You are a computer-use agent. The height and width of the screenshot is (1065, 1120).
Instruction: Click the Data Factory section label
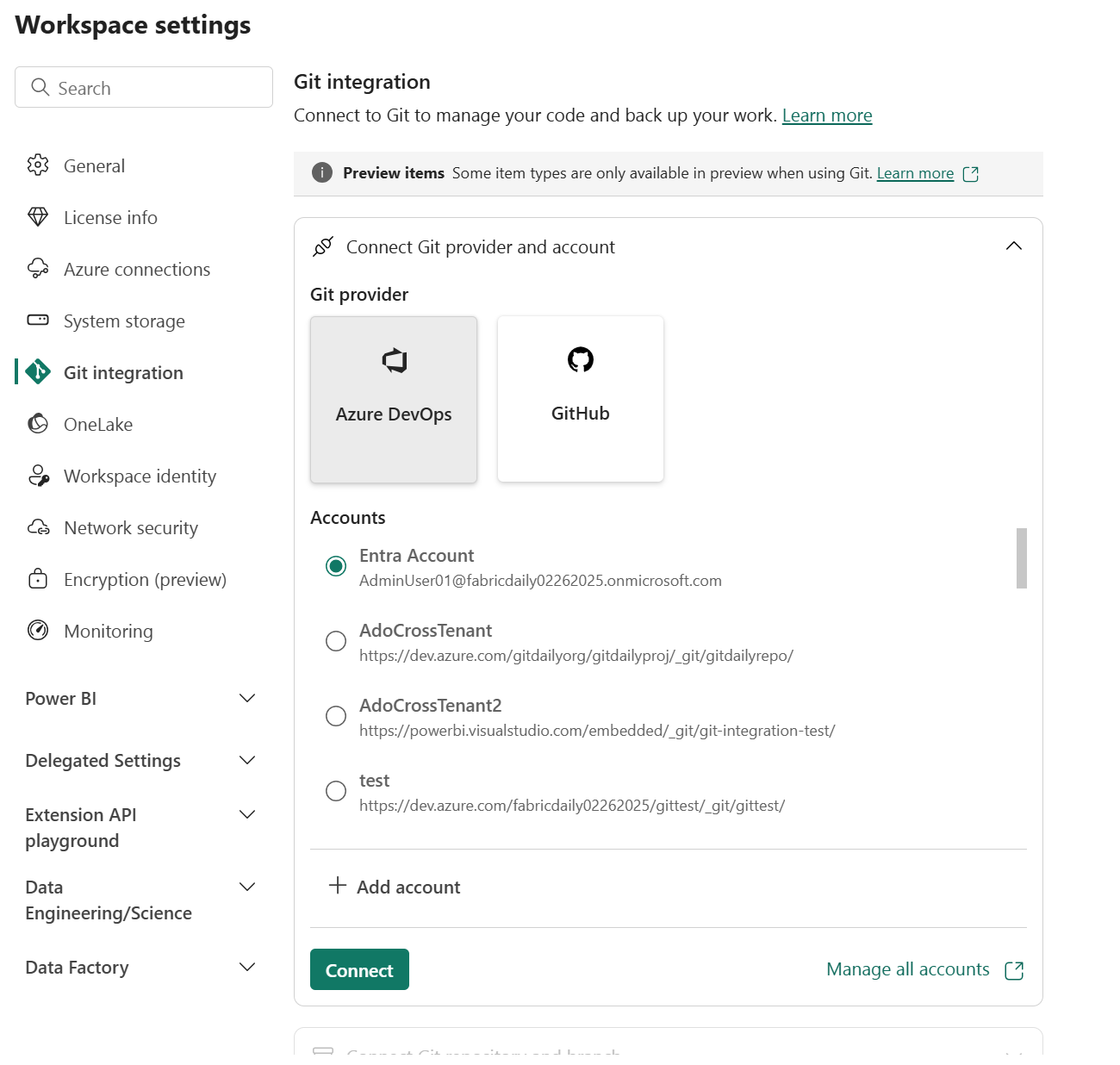coord(78,968)
